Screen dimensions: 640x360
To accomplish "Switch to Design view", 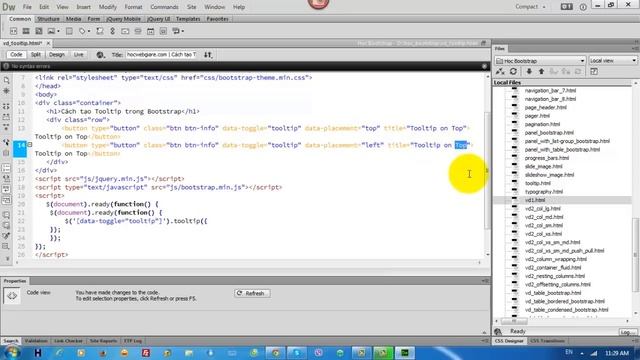I will [x=57, y=55].
